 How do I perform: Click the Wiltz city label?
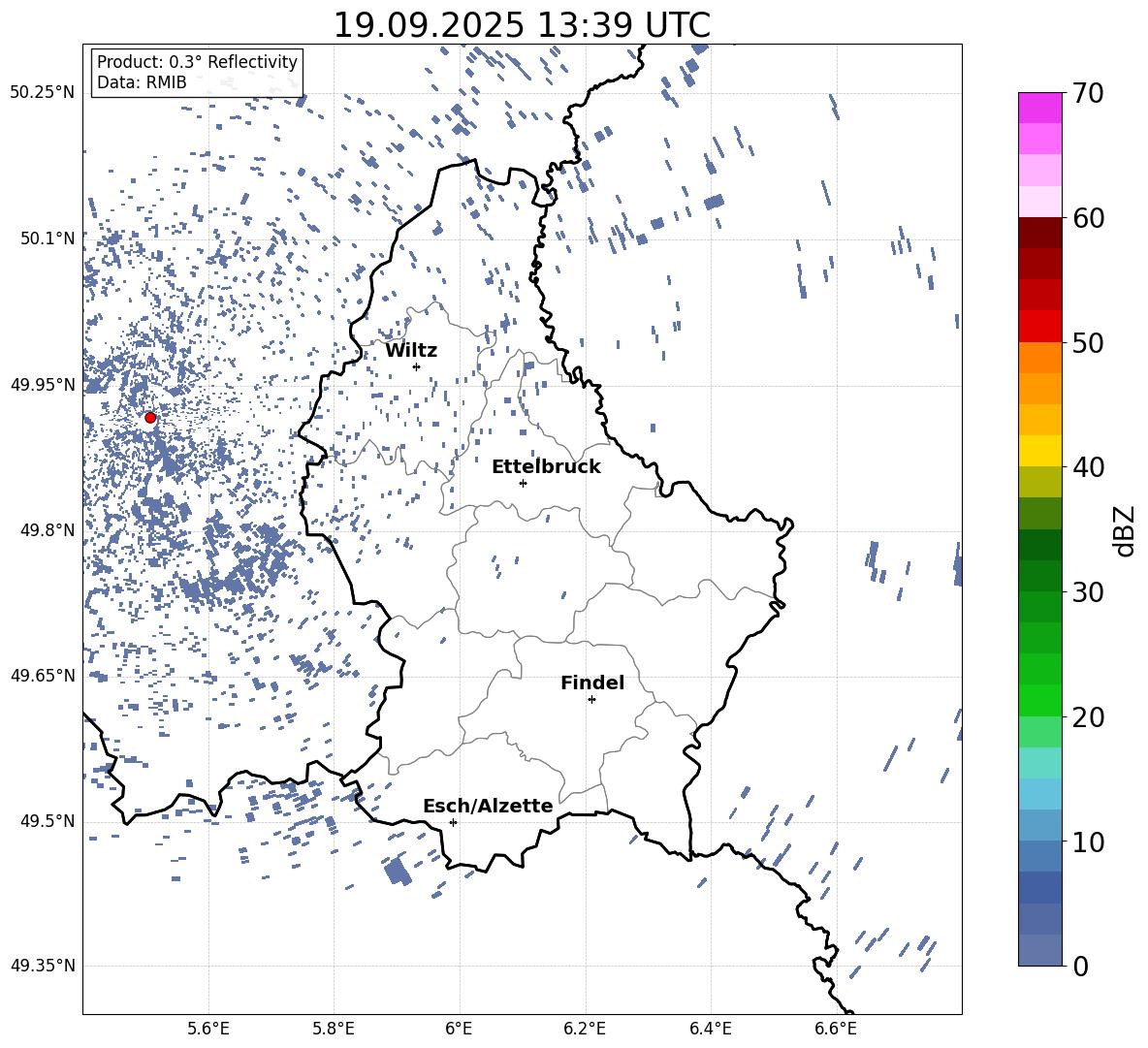tap(411, 351)
